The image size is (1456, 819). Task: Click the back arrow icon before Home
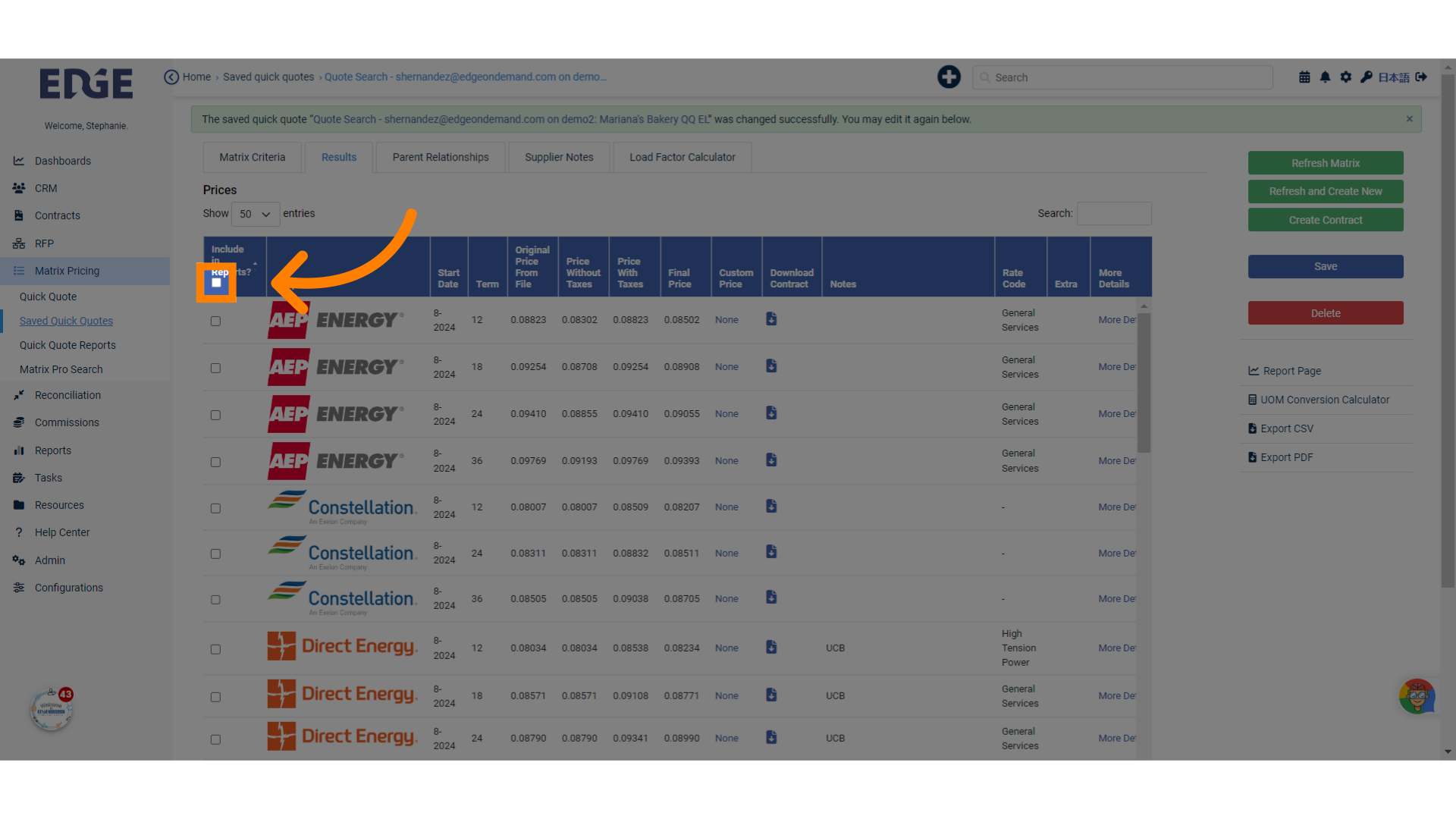click(171, 77)
